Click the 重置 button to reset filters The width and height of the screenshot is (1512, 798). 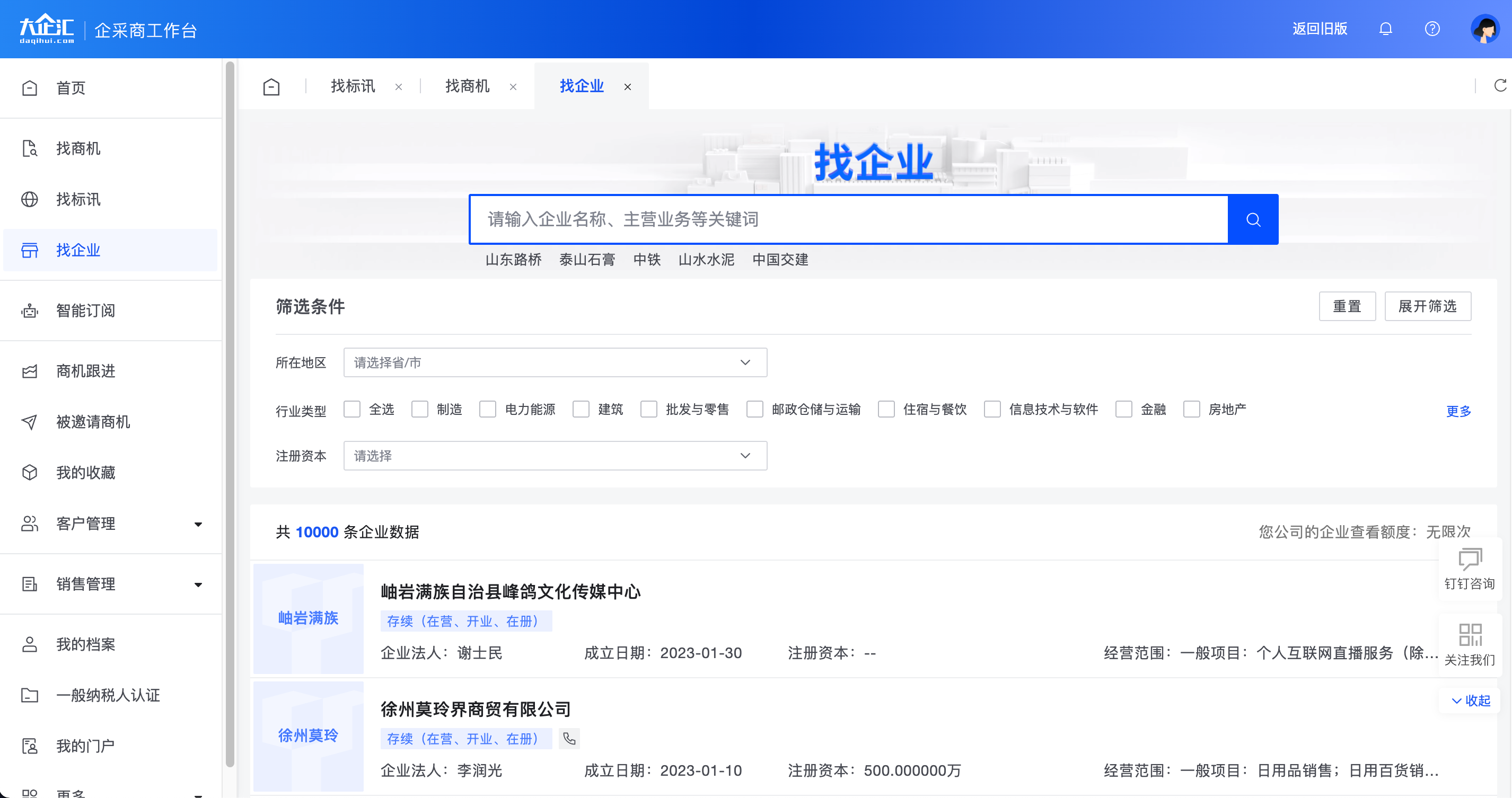(1348, 306)
